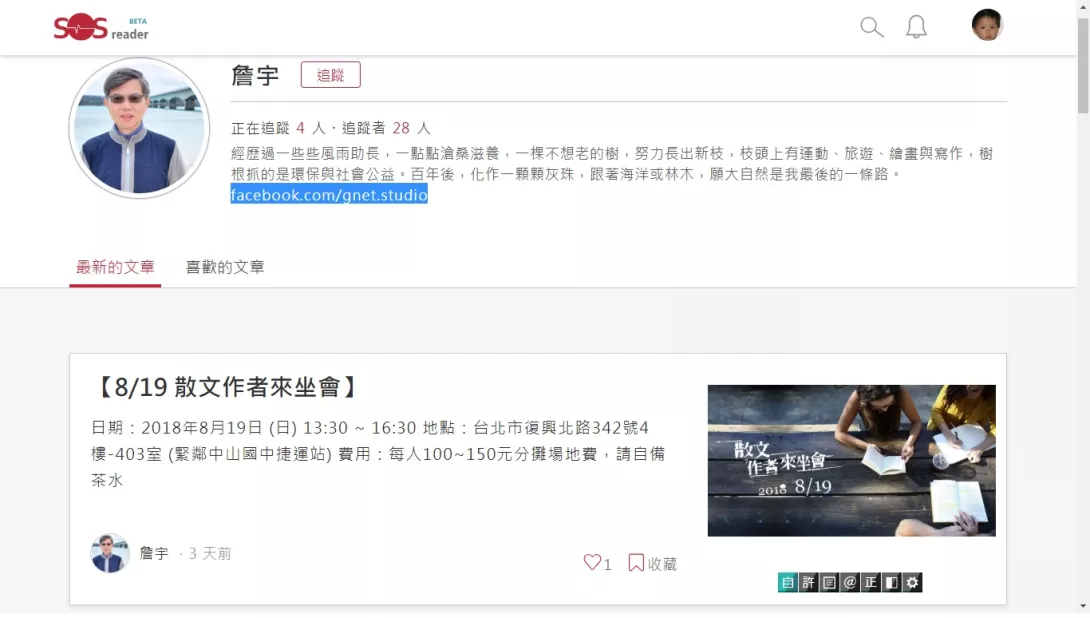
Task: Open the facebook.com/gnet.studio link
Action: pyautogui.click(x=329, y=195)
